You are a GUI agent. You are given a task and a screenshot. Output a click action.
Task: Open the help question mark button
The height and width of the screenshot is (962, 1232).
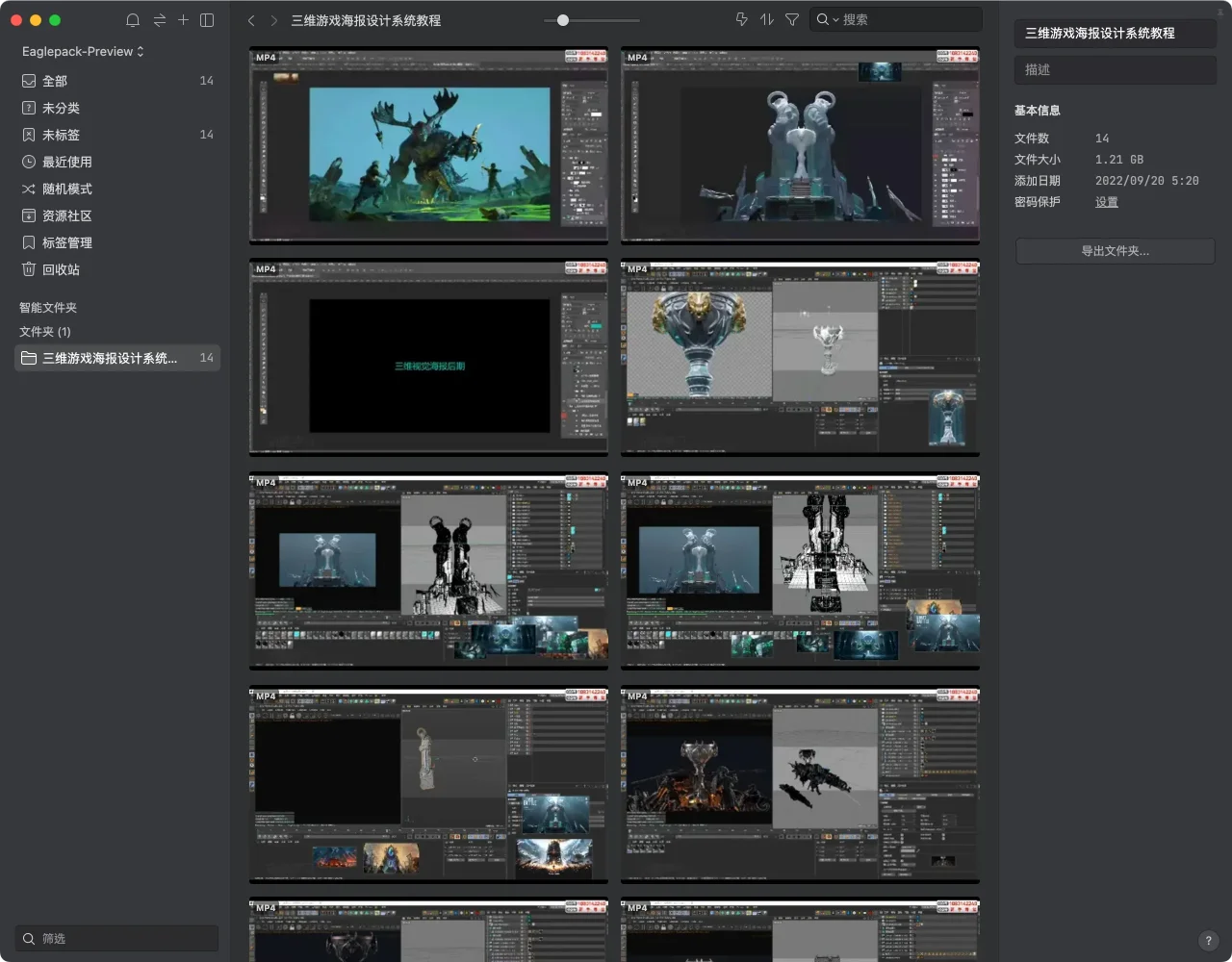1209,941
